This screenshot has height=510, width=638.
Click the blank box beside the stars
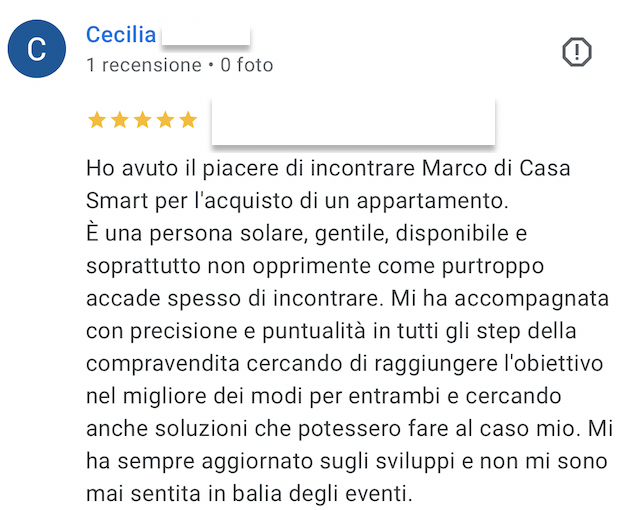coord(353,121)
